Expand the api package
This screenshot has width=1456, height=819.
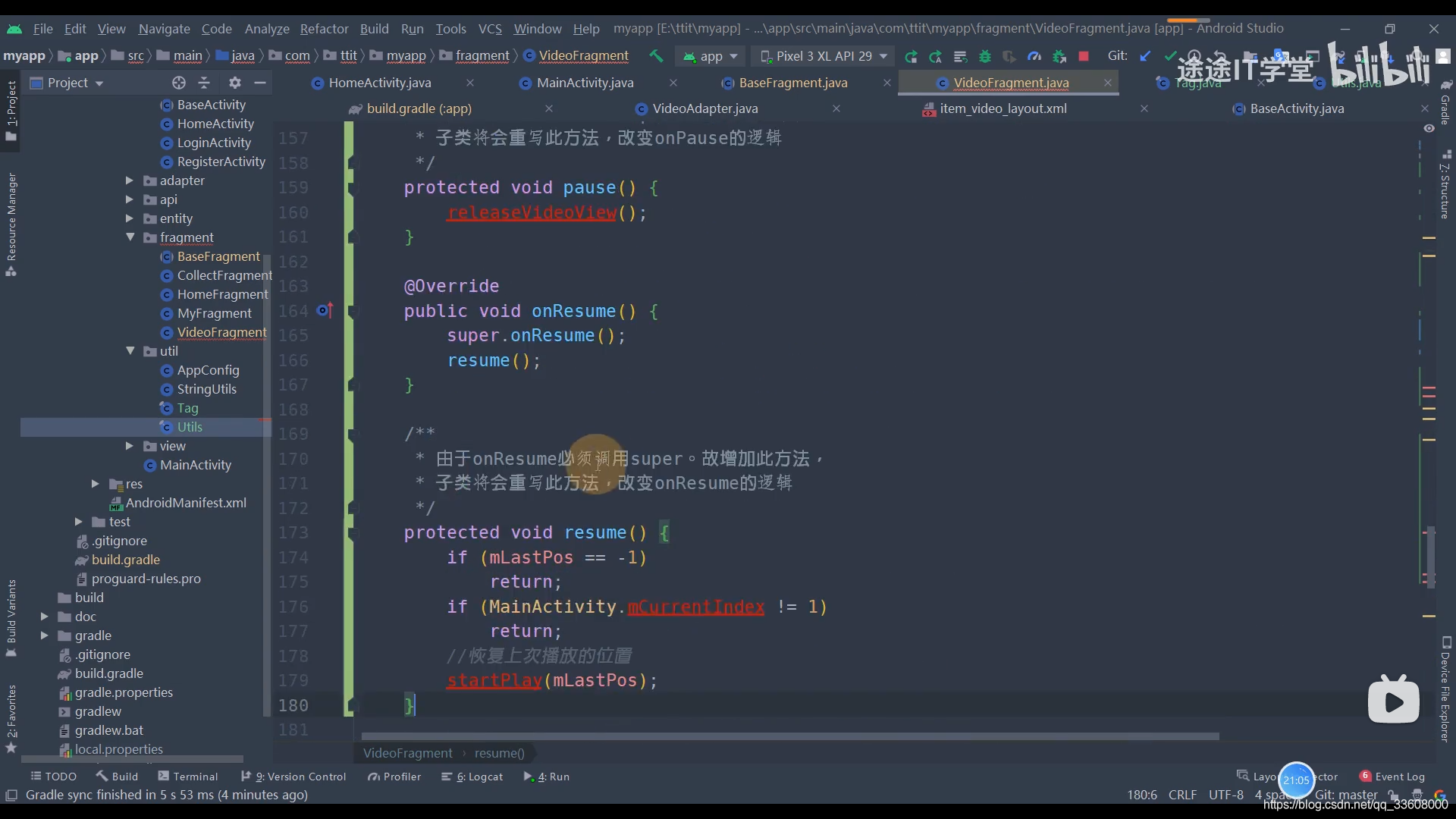tap(129, 199)
